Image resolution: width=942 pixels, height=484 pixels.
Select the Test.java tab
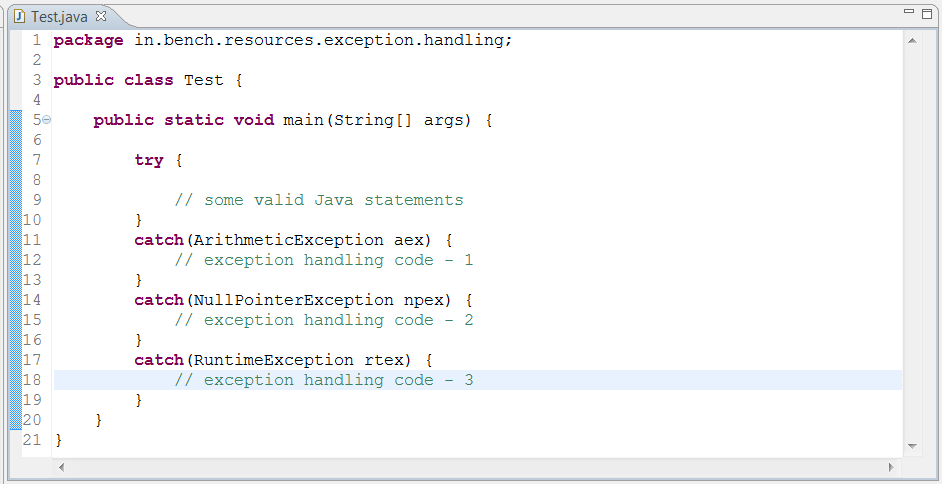[59, 17]
